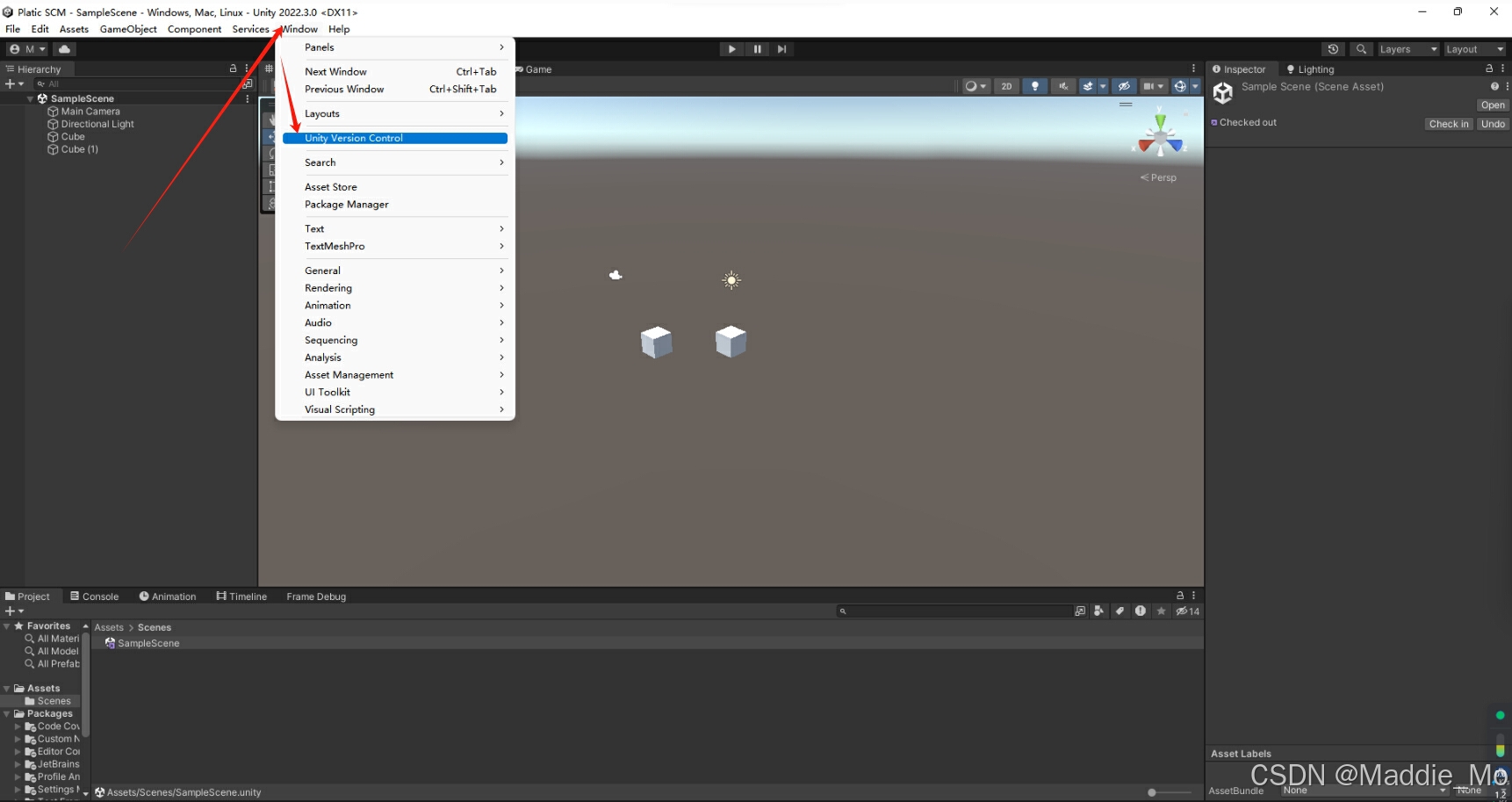This screenshot has width=1512, height=802.
Task: Open scene effects dropdown arrow
Action: 1103,86
